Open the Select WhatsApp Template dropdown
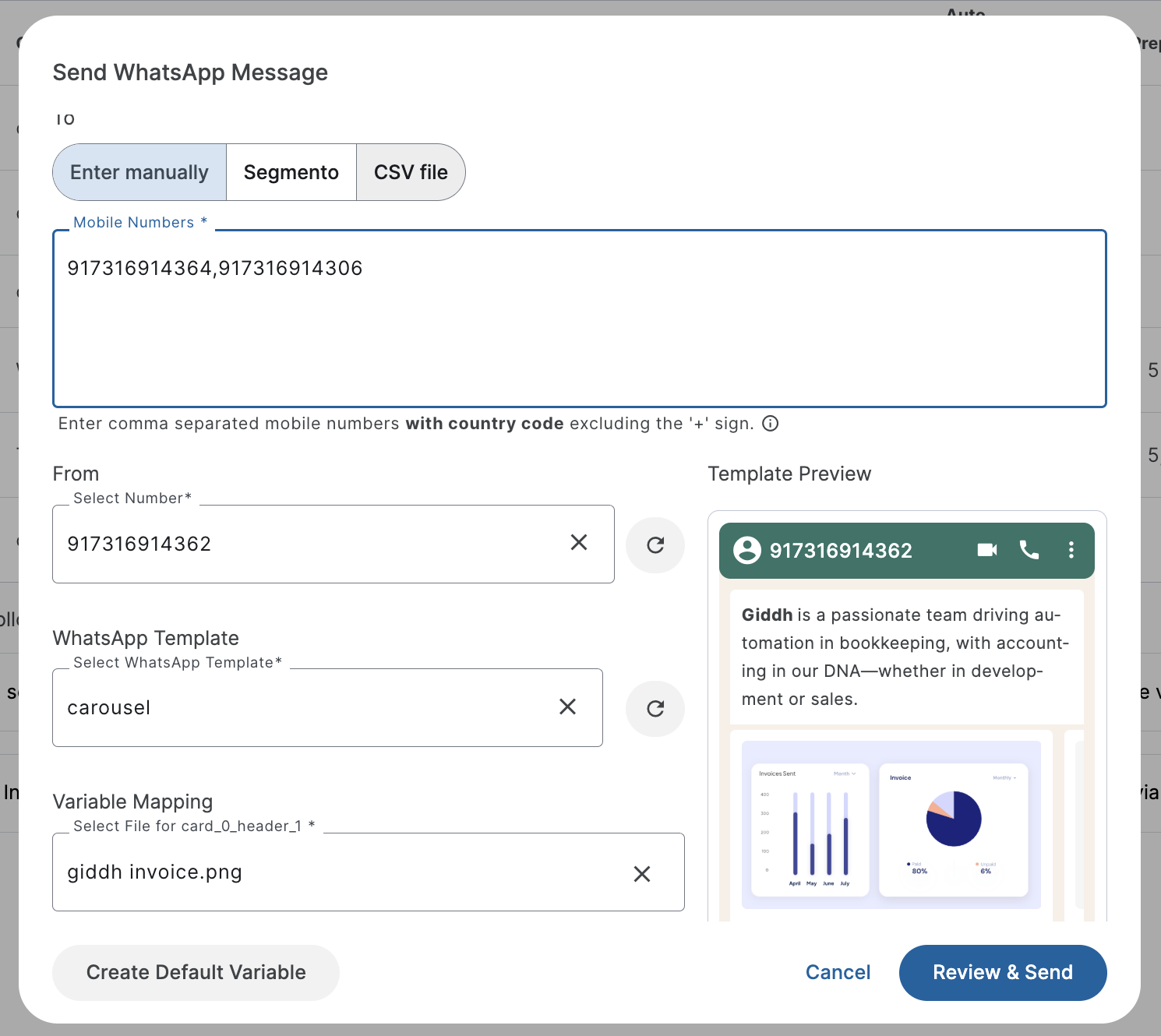Image resolution: width=1161 pixels, height=1036 pixels. coord(327,707)
